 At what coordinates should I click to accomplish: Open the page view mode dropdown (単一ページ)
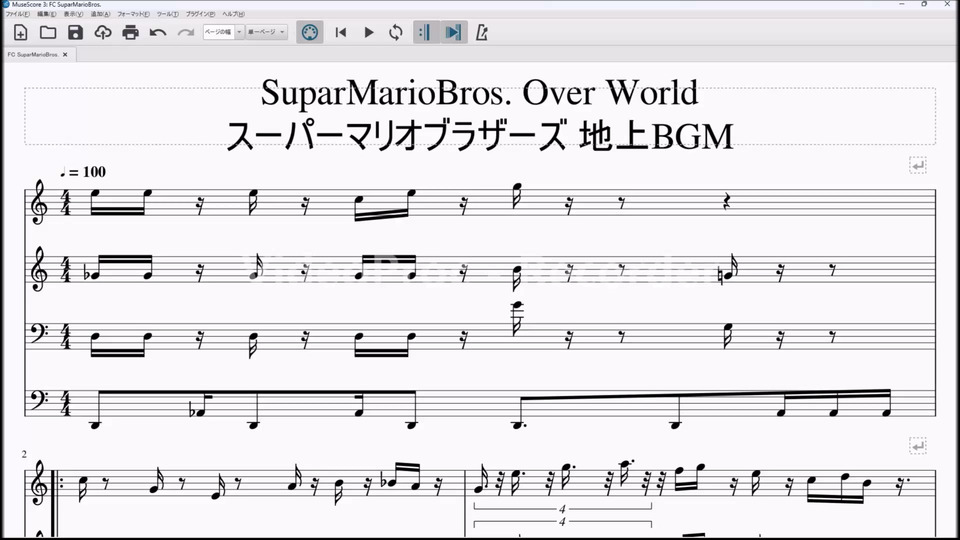click(267, 32)
